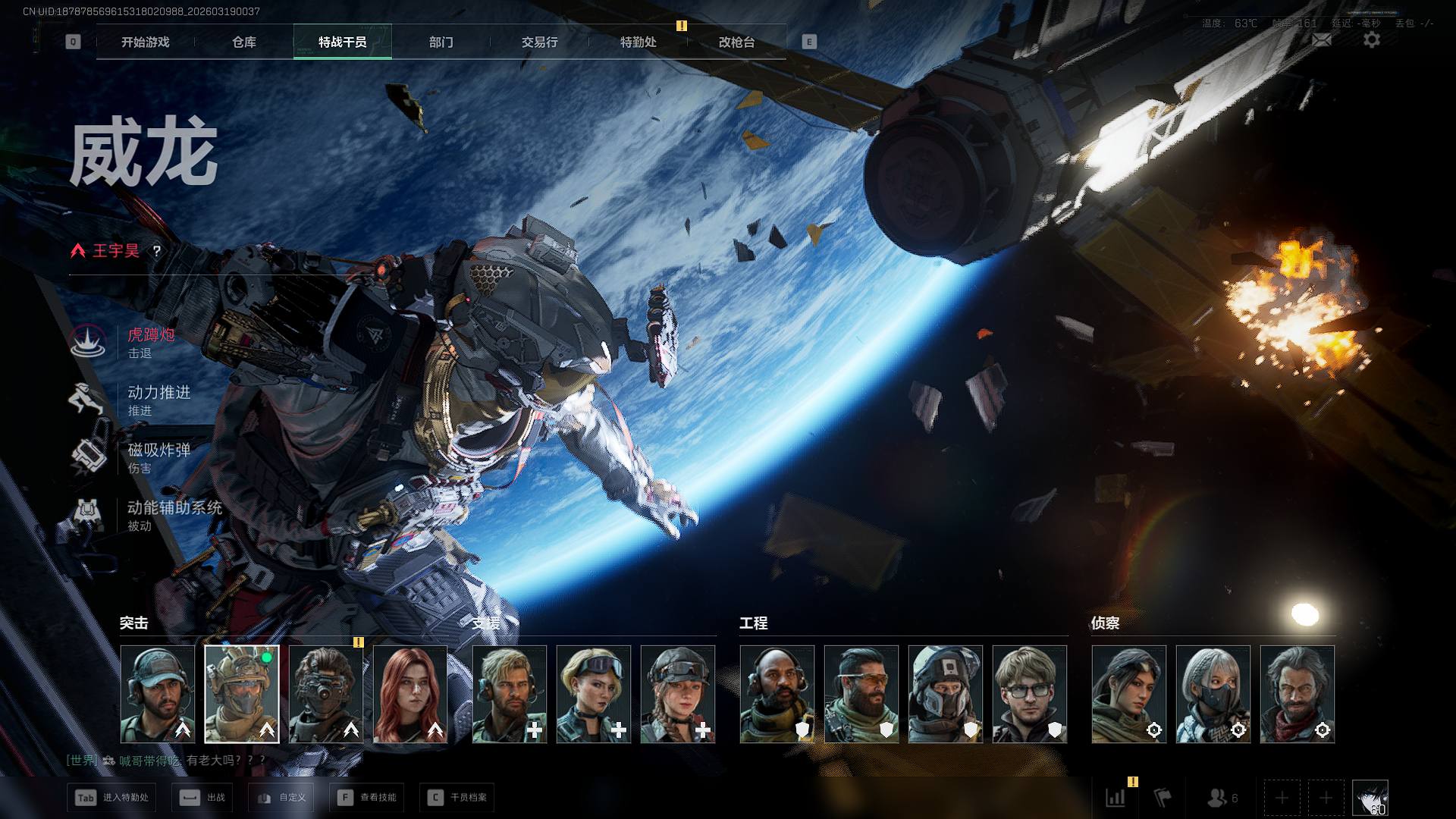Open the settings gear icon
This screenshot has height=819, width=1456.
[1371, 40]
